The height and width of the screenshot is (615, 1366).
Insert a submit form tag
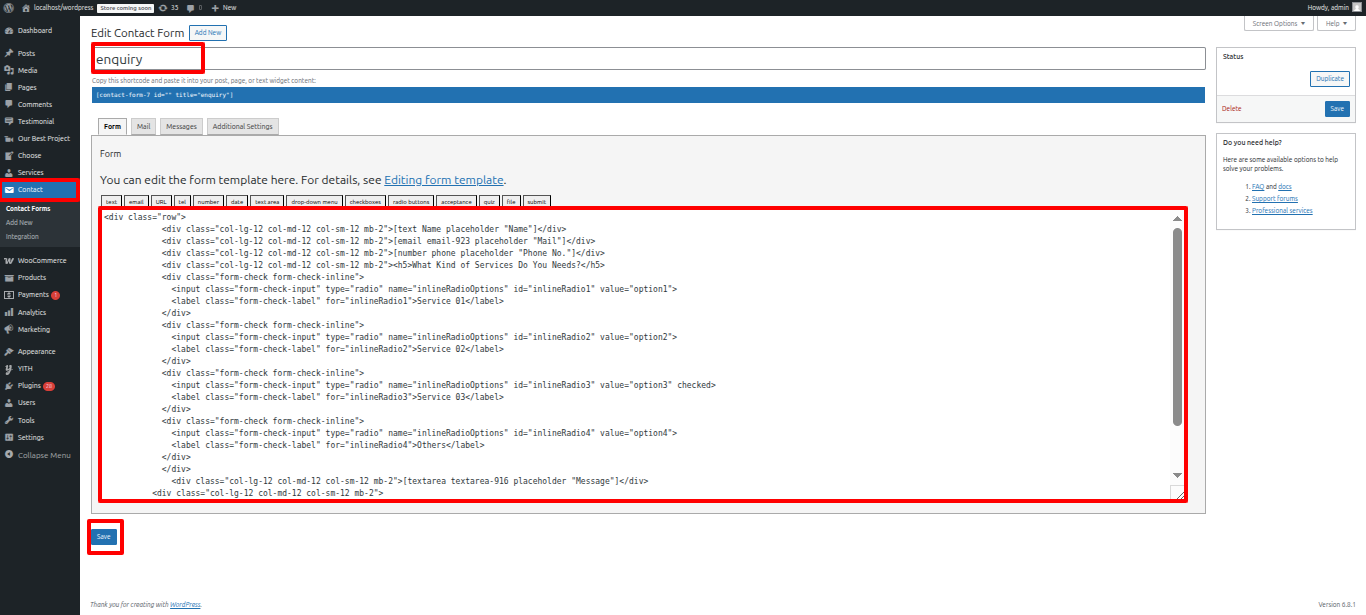536,201
